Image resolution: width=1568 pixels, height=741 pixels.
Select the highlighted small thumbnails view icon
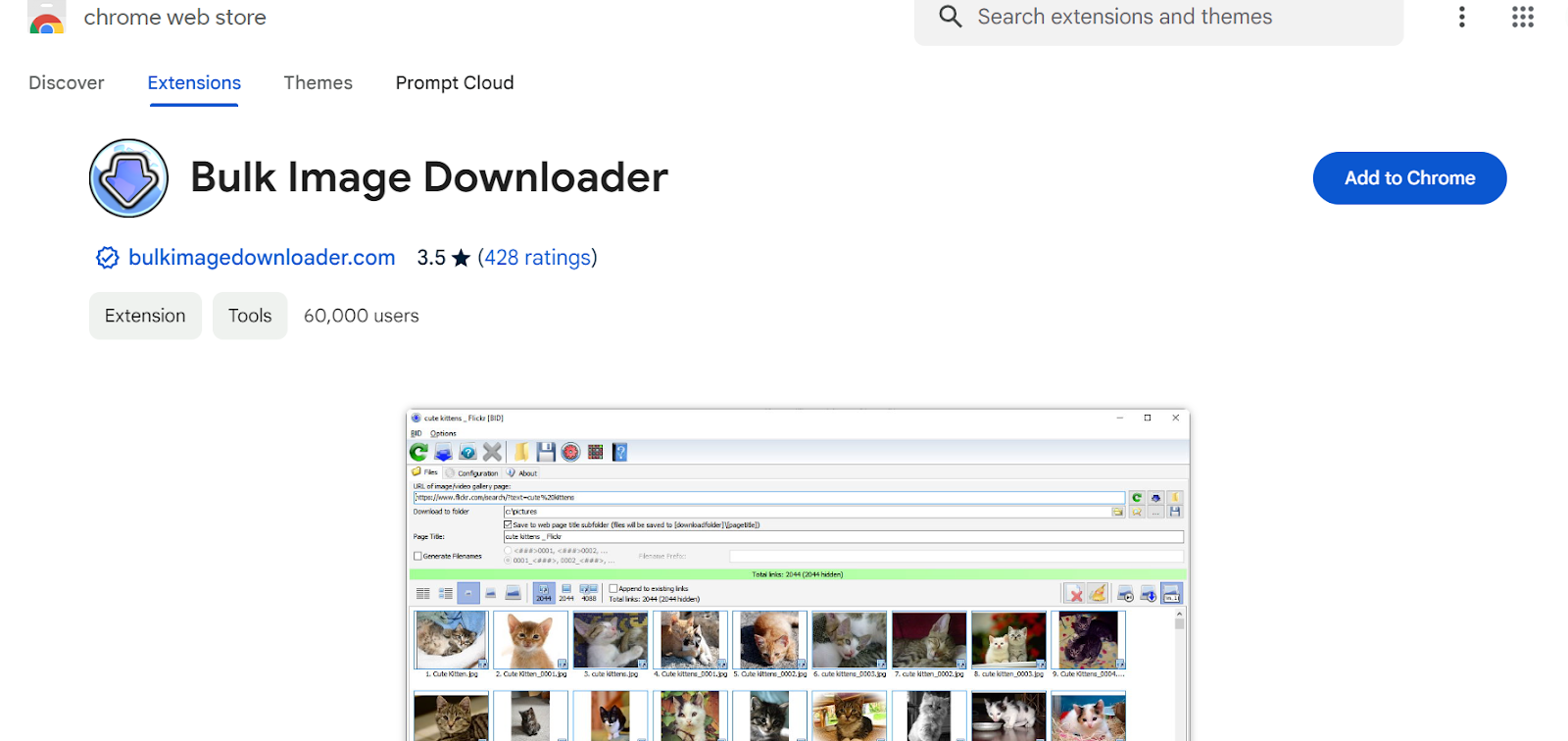click(x=468, y=593)
